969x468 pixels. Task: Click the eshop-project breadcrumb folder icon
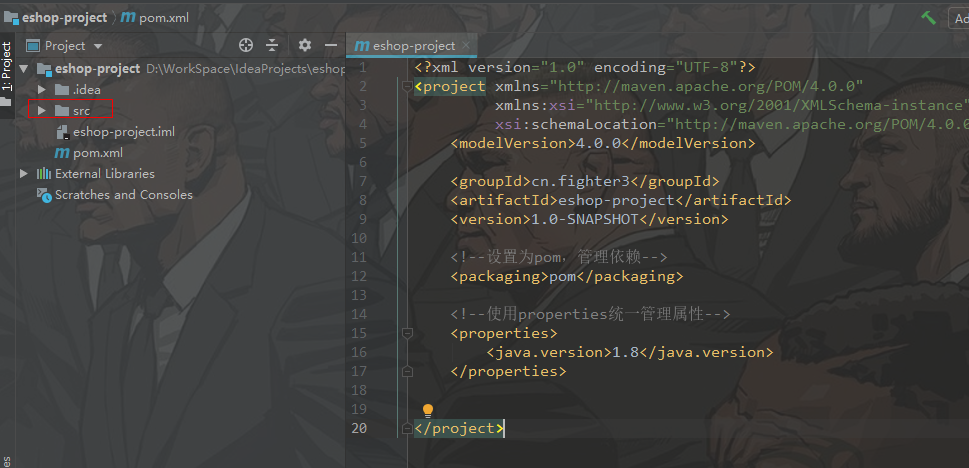point(11,18)
